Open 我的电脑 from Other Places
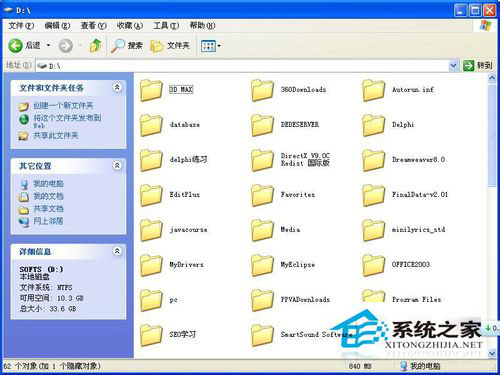The height and width of the screenshot is (375, 500). pyautogui.click(x=48, y=184)
